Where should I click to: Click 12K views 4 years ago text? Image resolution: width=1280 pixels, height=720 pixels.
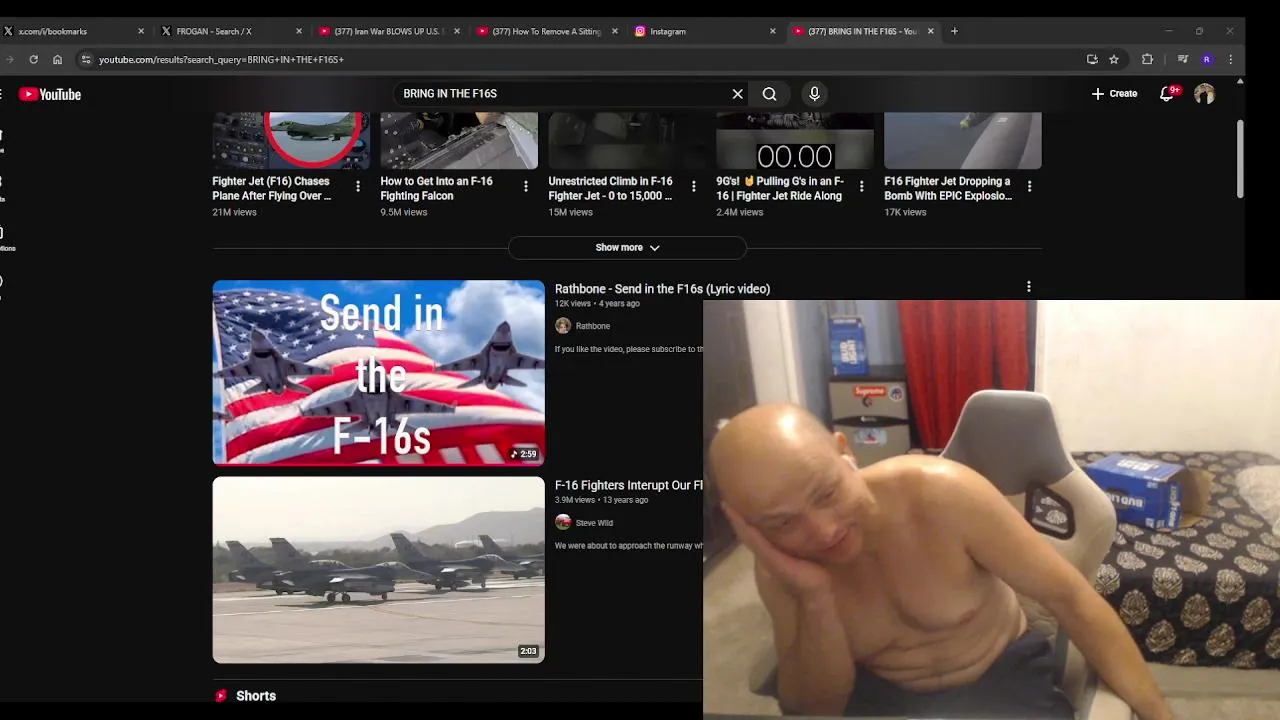tap(597, 304)
